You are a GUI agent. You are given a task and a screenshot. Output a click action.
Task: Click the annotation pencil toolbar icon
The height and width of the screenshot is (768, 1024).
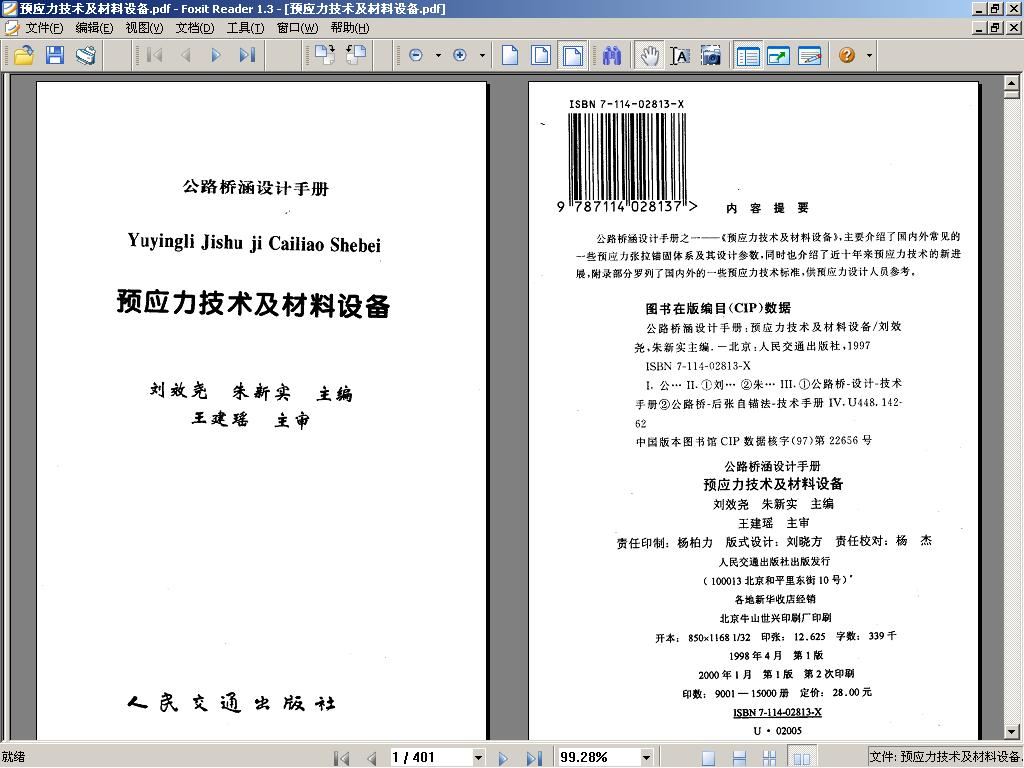810,56
